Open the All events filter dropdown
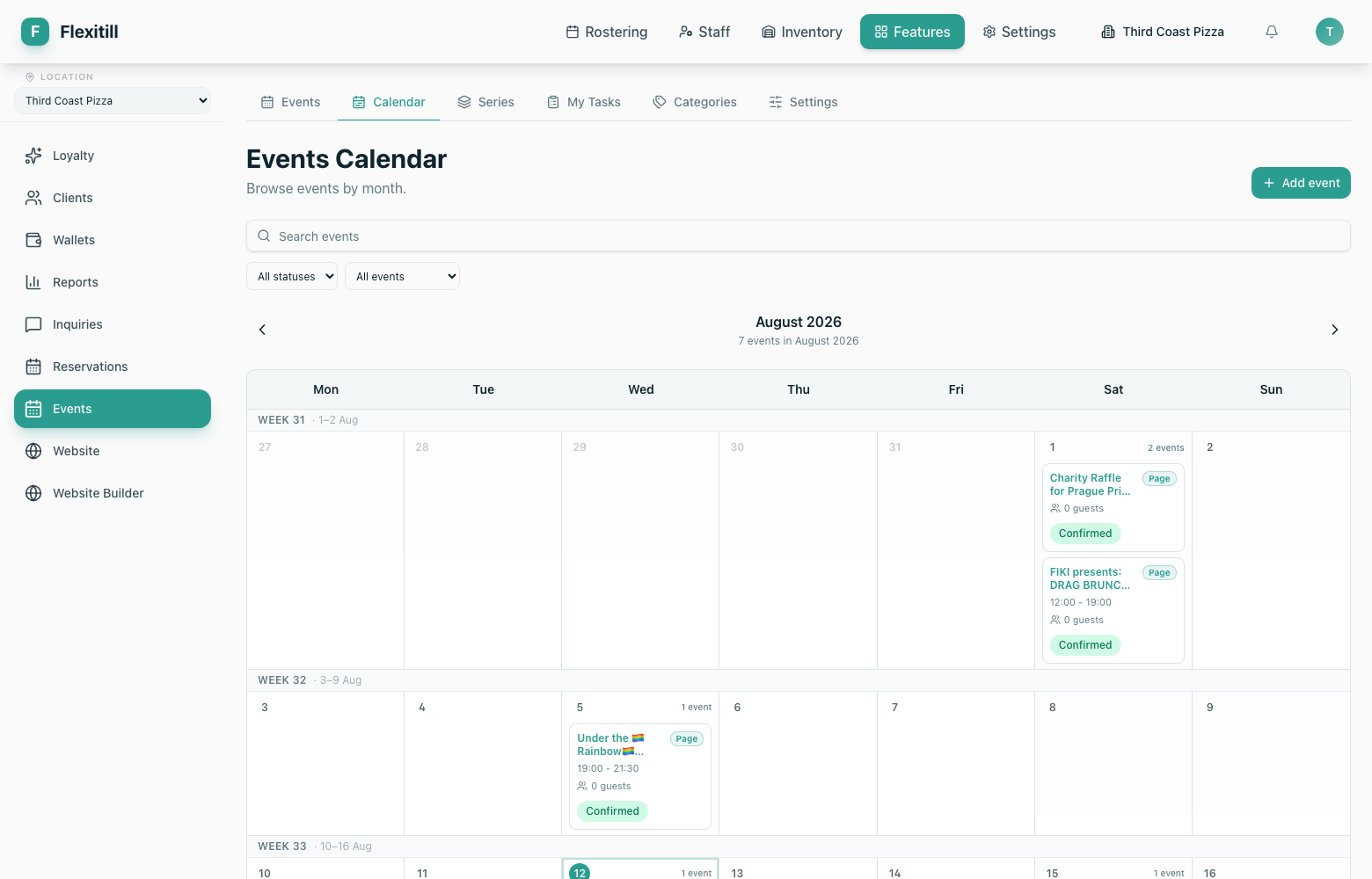The image size is (1372, 879). click(x=402, y=276)
